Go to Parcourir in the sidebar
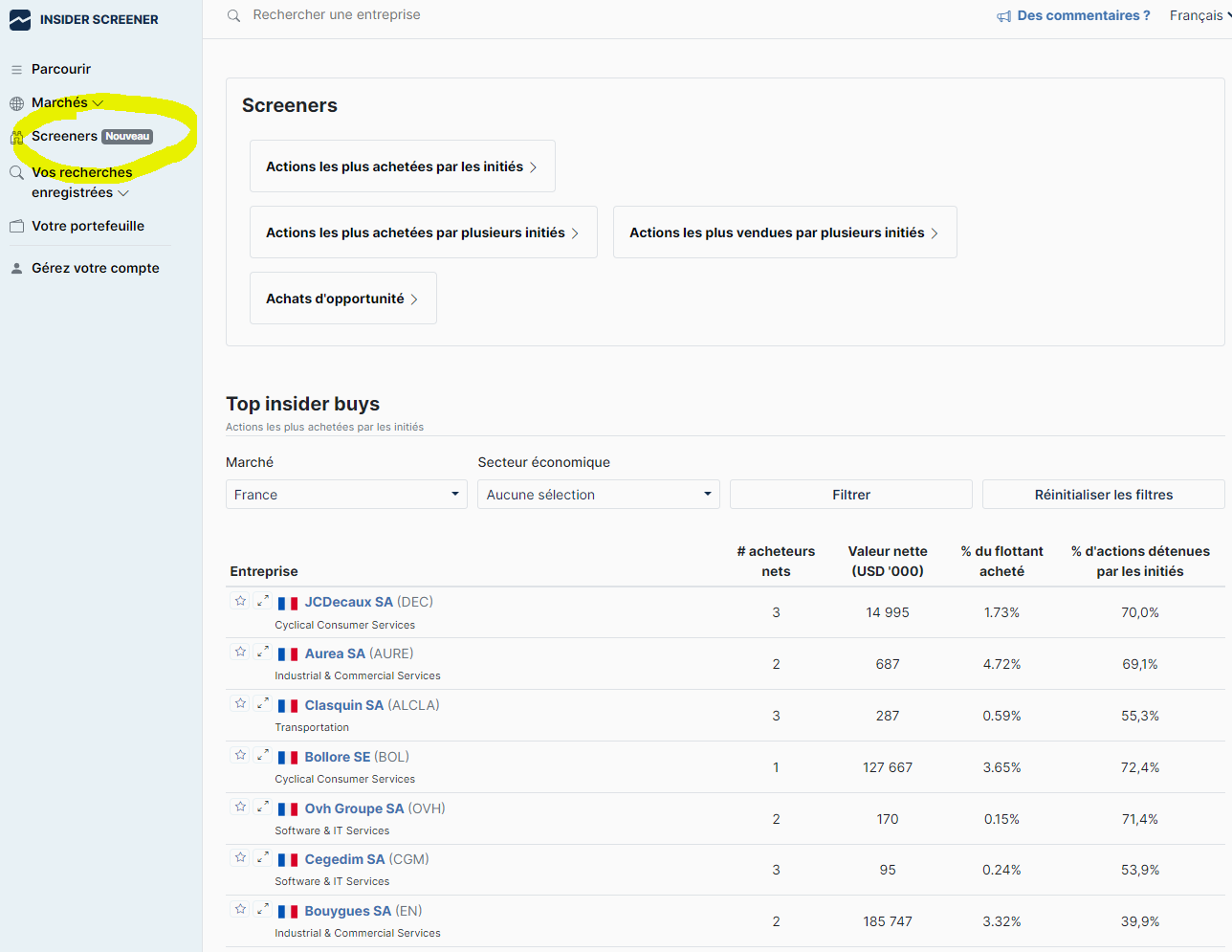The image size is (1232, 952). (x=61, y=69)
